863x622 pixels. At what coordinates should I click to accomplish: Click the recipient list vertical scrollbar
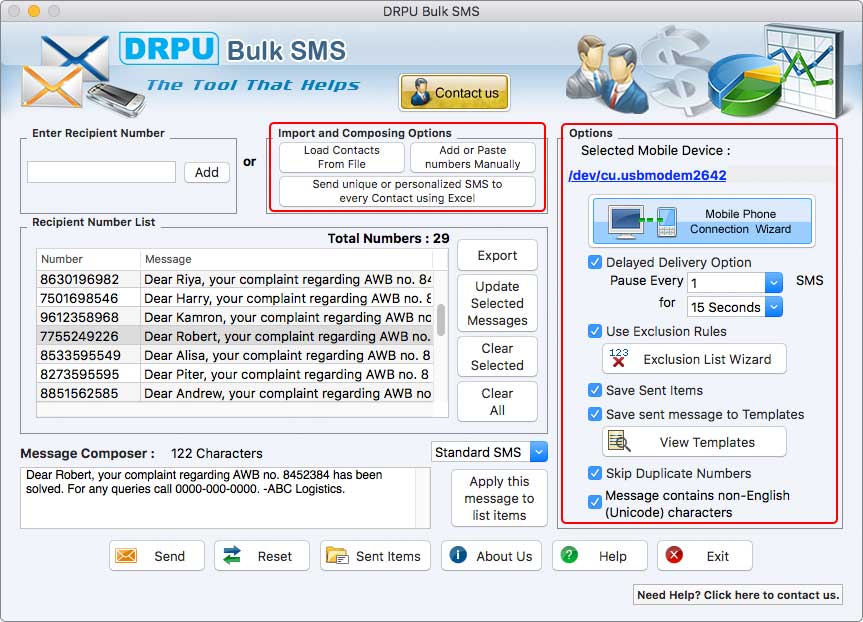[x=441, y=320]
